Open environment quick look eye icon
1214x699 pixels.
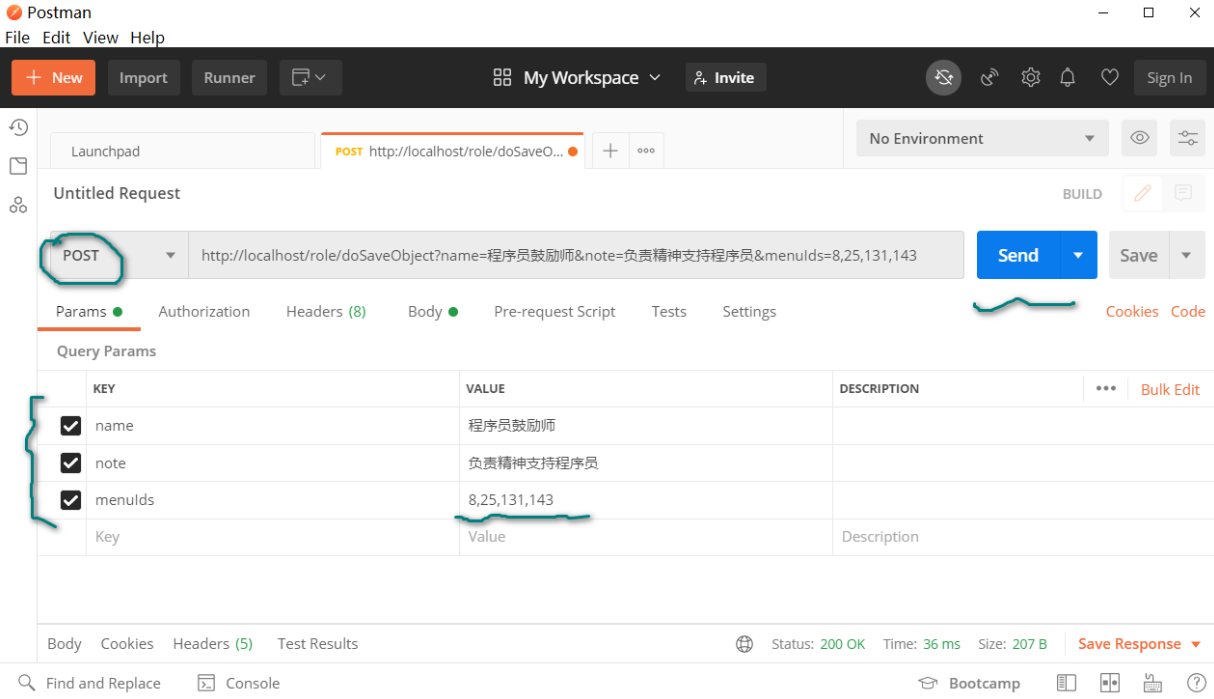coord(1139,138)
